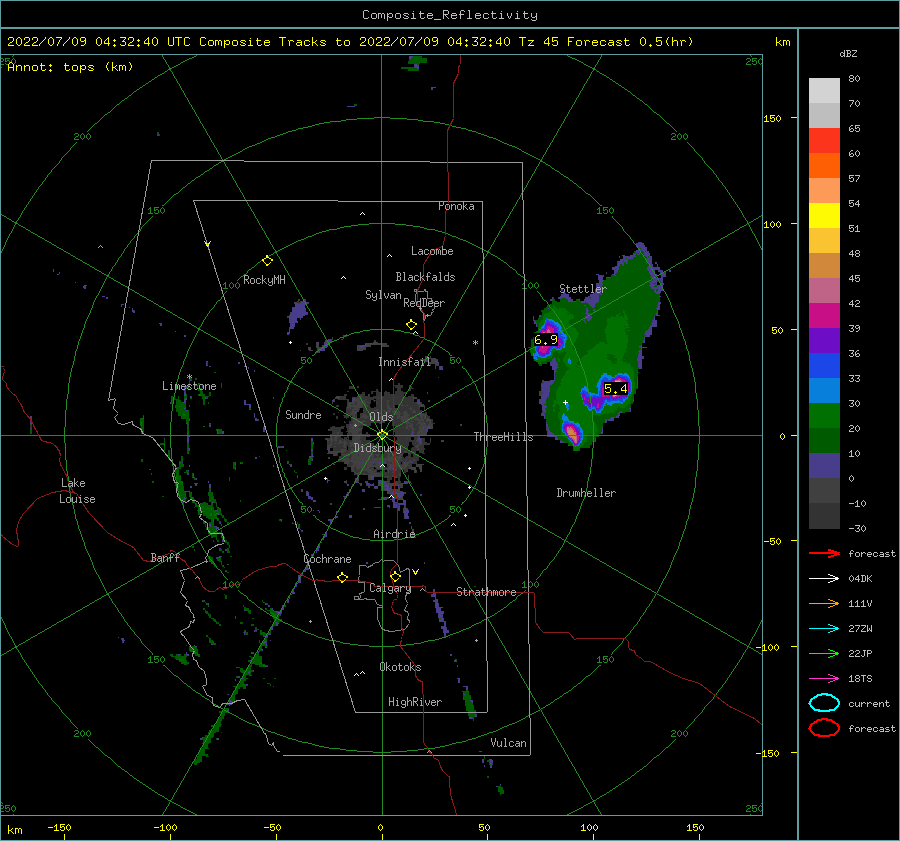
Task: Click the unlabeled storm core east of ThreeHills
Action: point(572,432)
